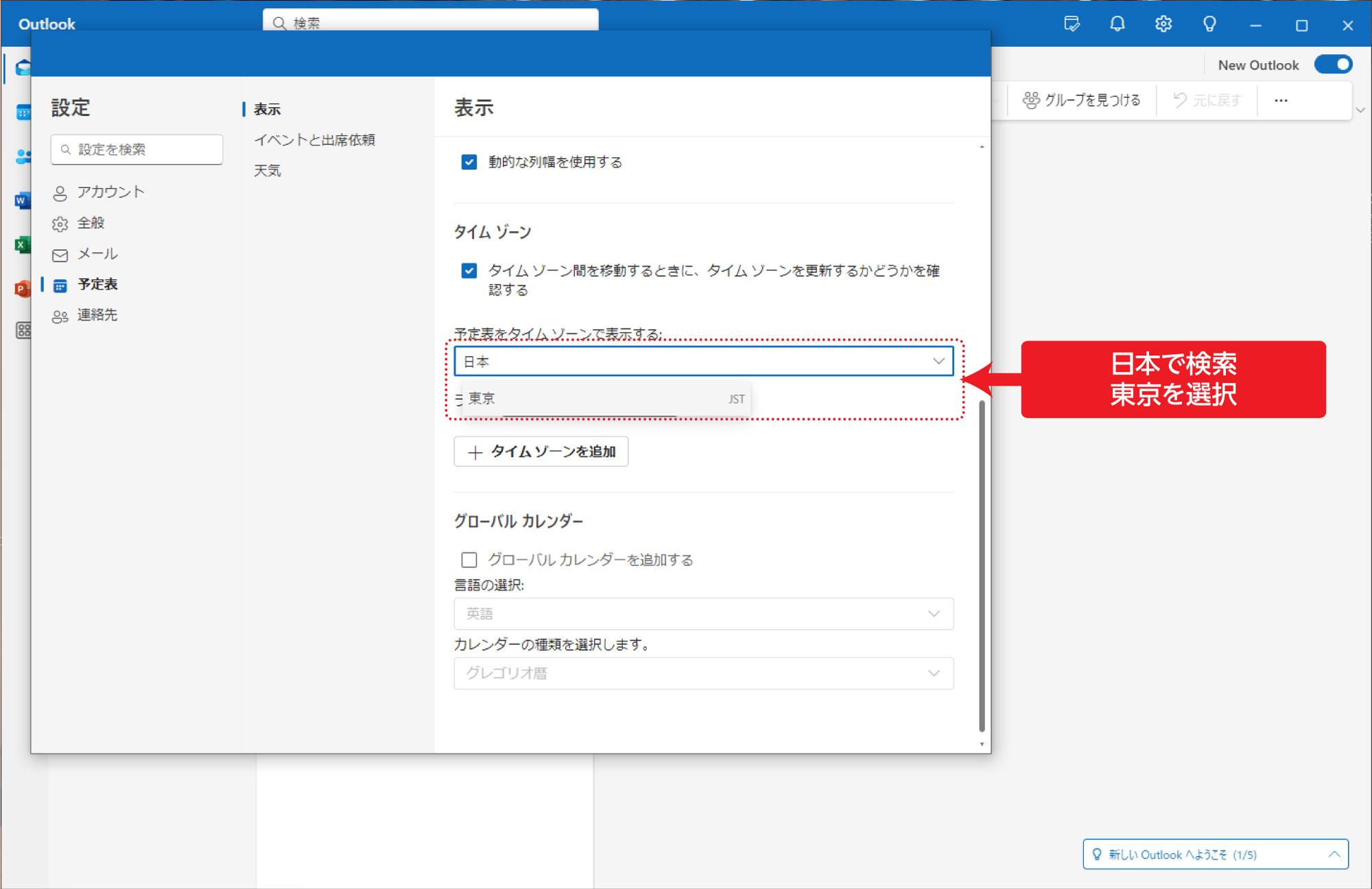Screen dimensions: 1372x889
Task: Open the Notifications bell
Action: 1117,24
